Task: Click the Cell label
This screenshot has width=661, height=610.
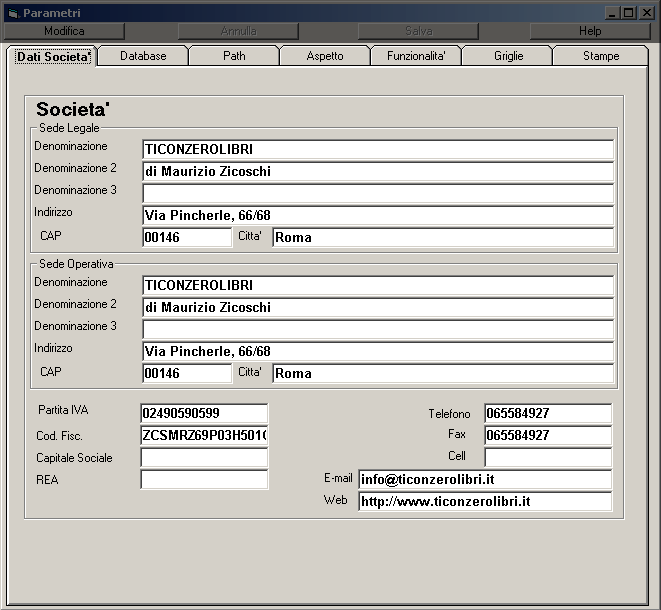Action: coord(457,456)
